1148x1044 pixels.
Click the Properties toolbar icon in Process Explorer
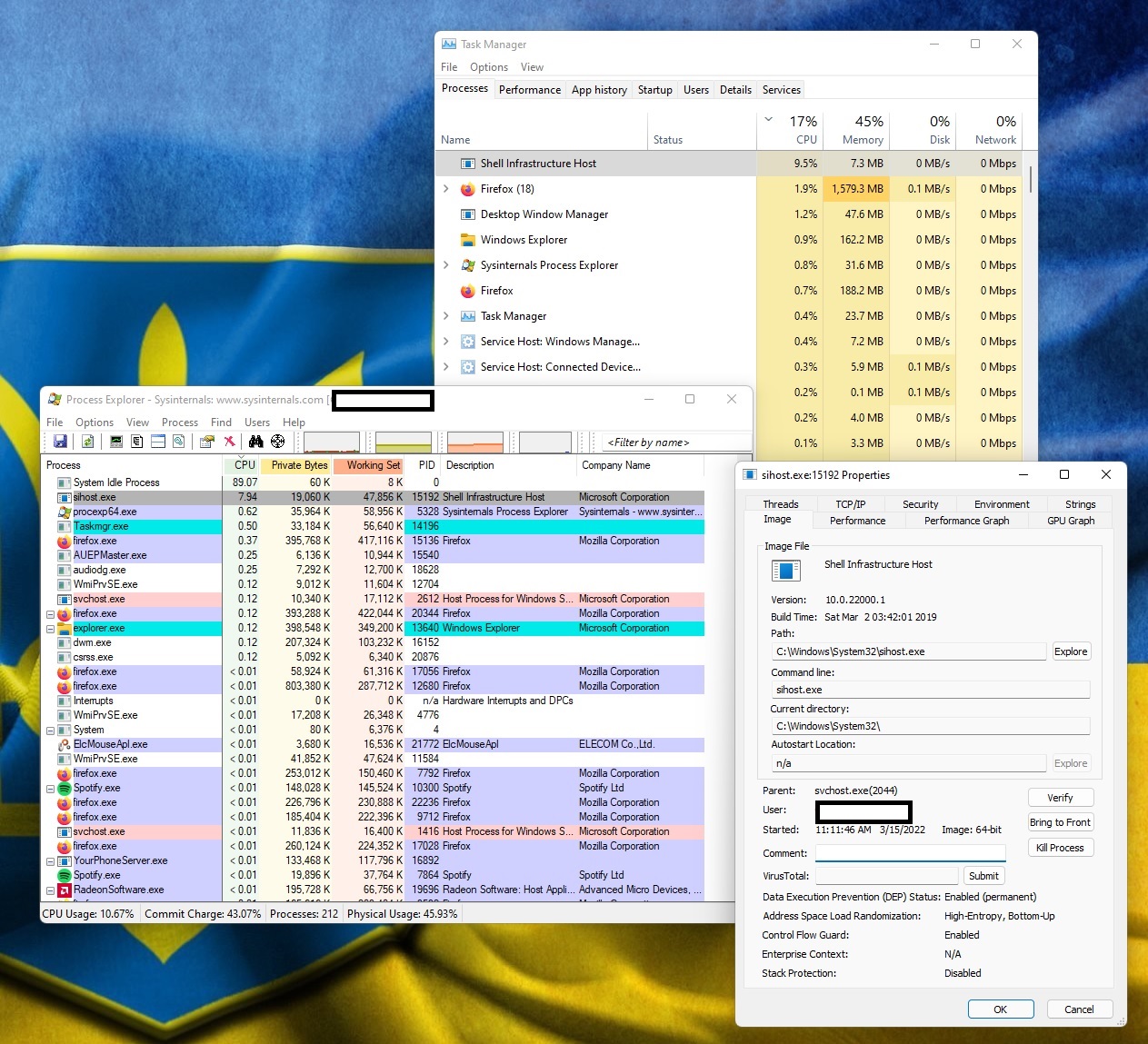pos(206,442)
